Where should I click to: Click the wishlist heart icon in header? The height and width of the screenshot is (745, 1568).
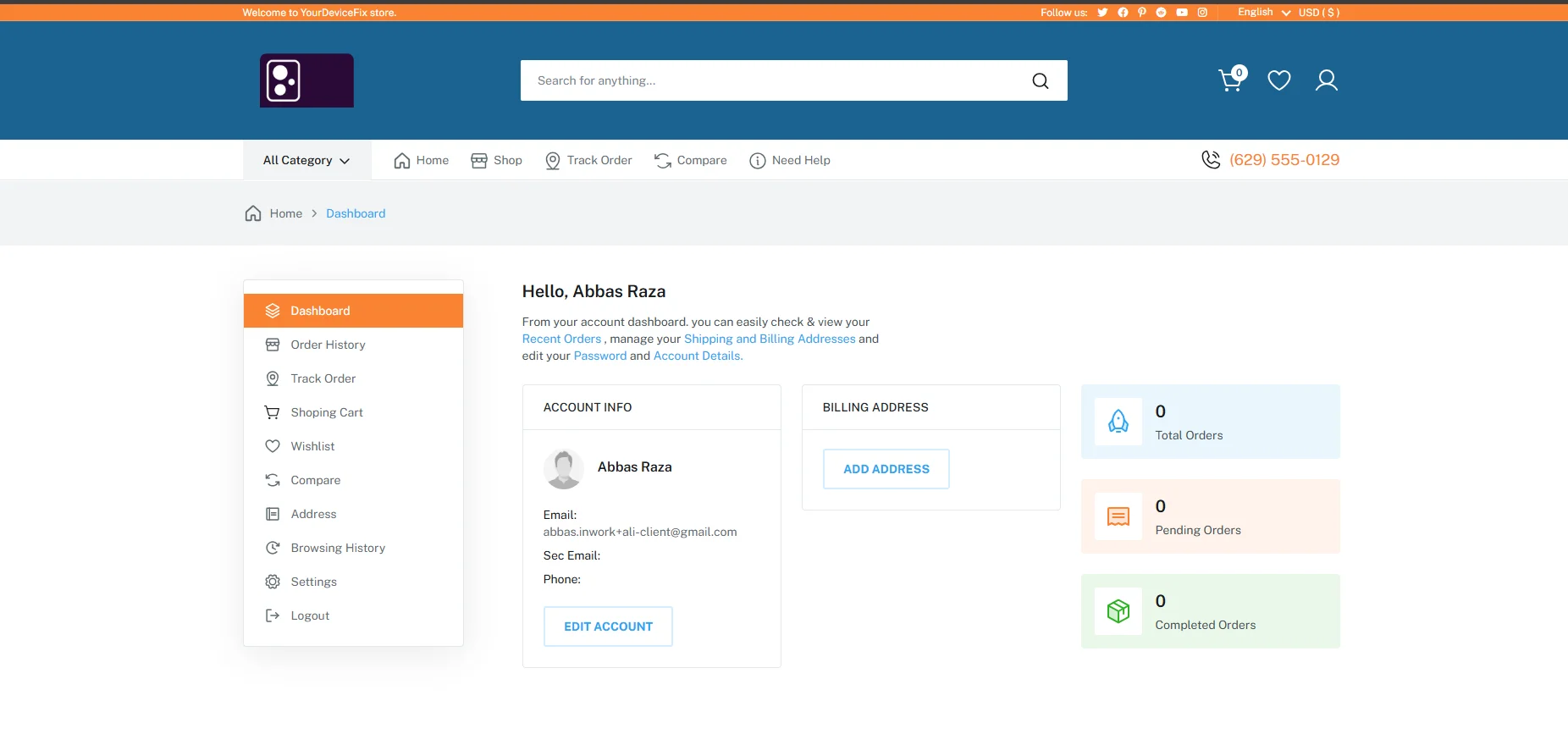[1278, 80]
